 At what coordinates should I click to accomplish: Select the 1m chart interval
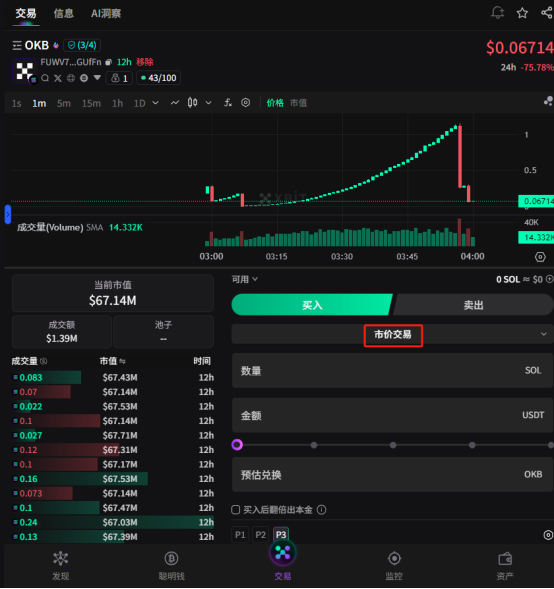tap(39, 103)
